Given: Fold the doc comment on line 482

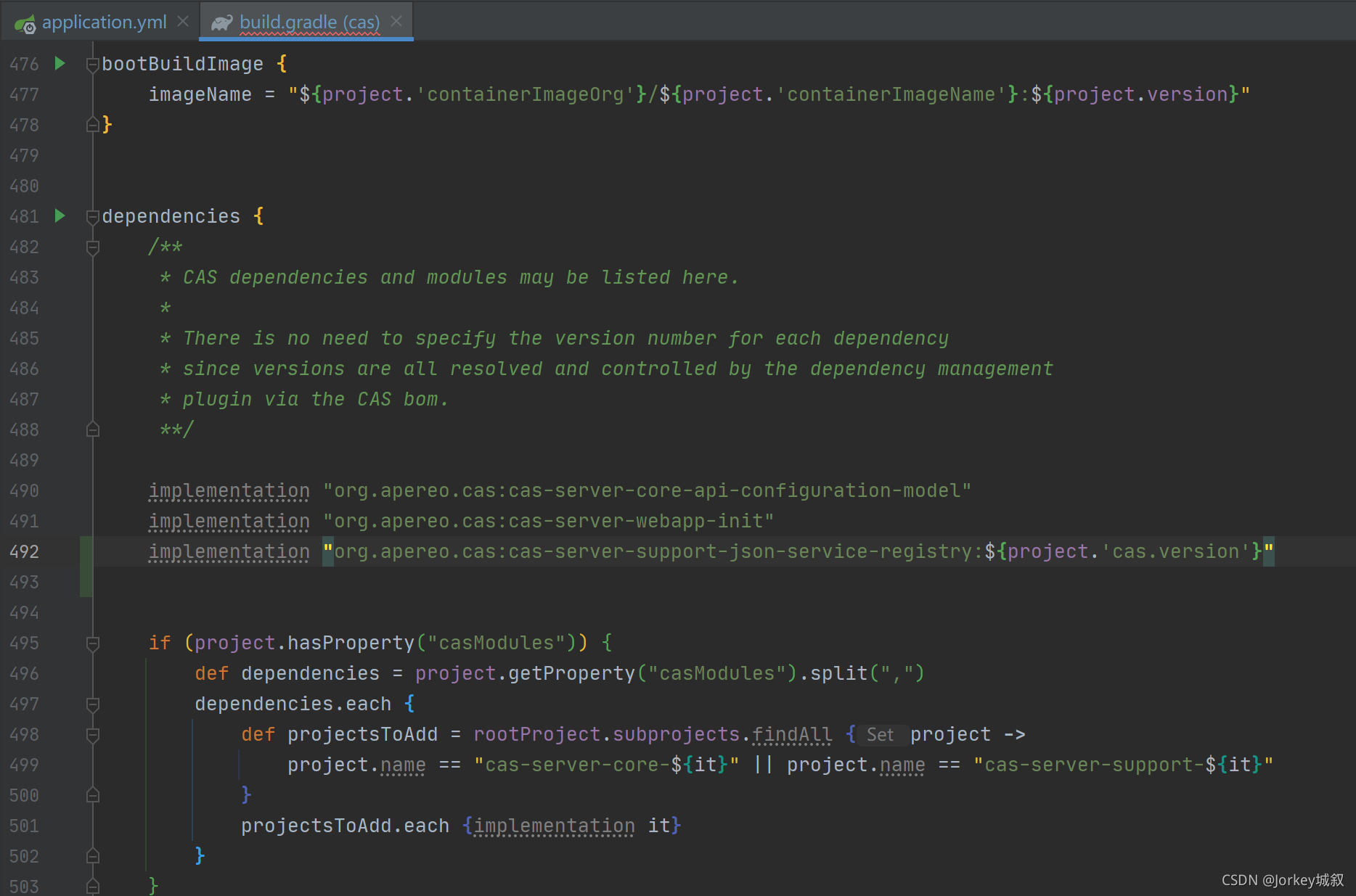Looking at the screenshot, I should tap(92, 247).
